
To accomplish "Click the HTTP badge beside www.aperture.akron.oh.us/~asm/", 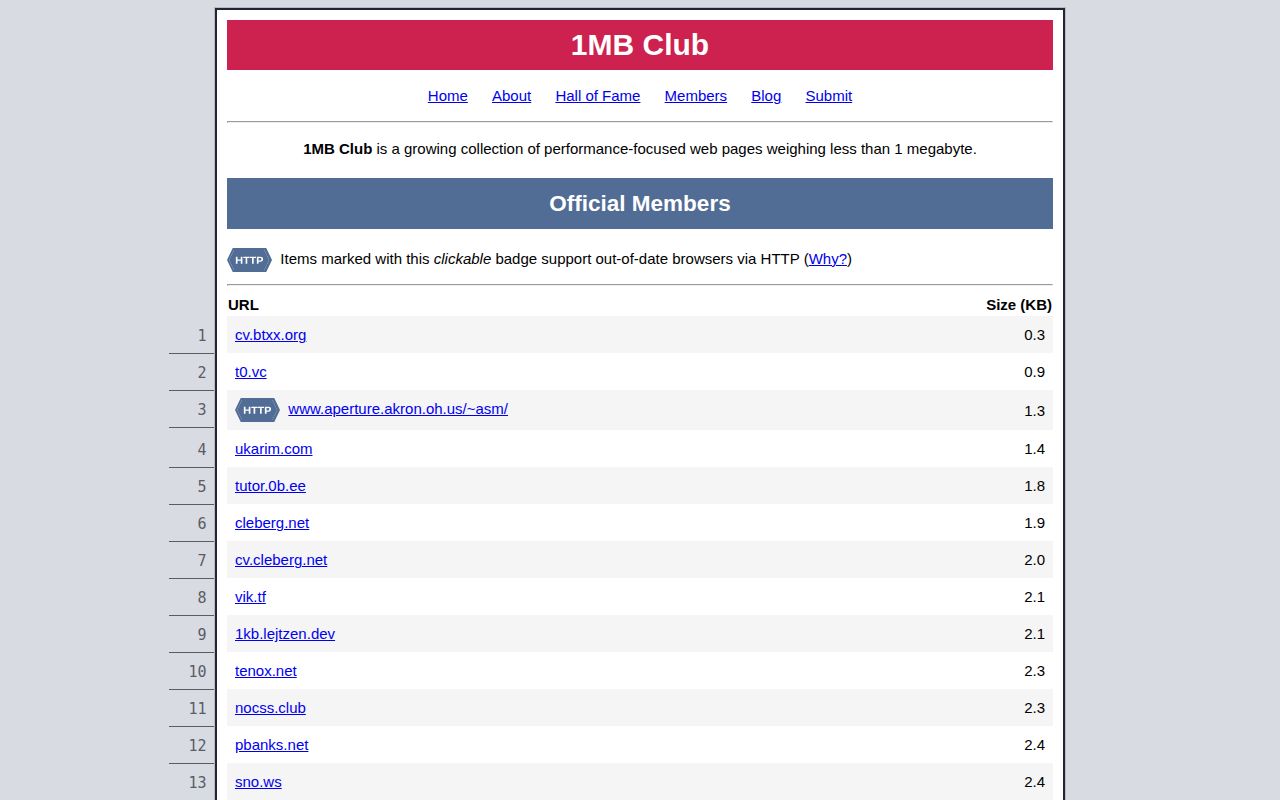I will 257,410.
